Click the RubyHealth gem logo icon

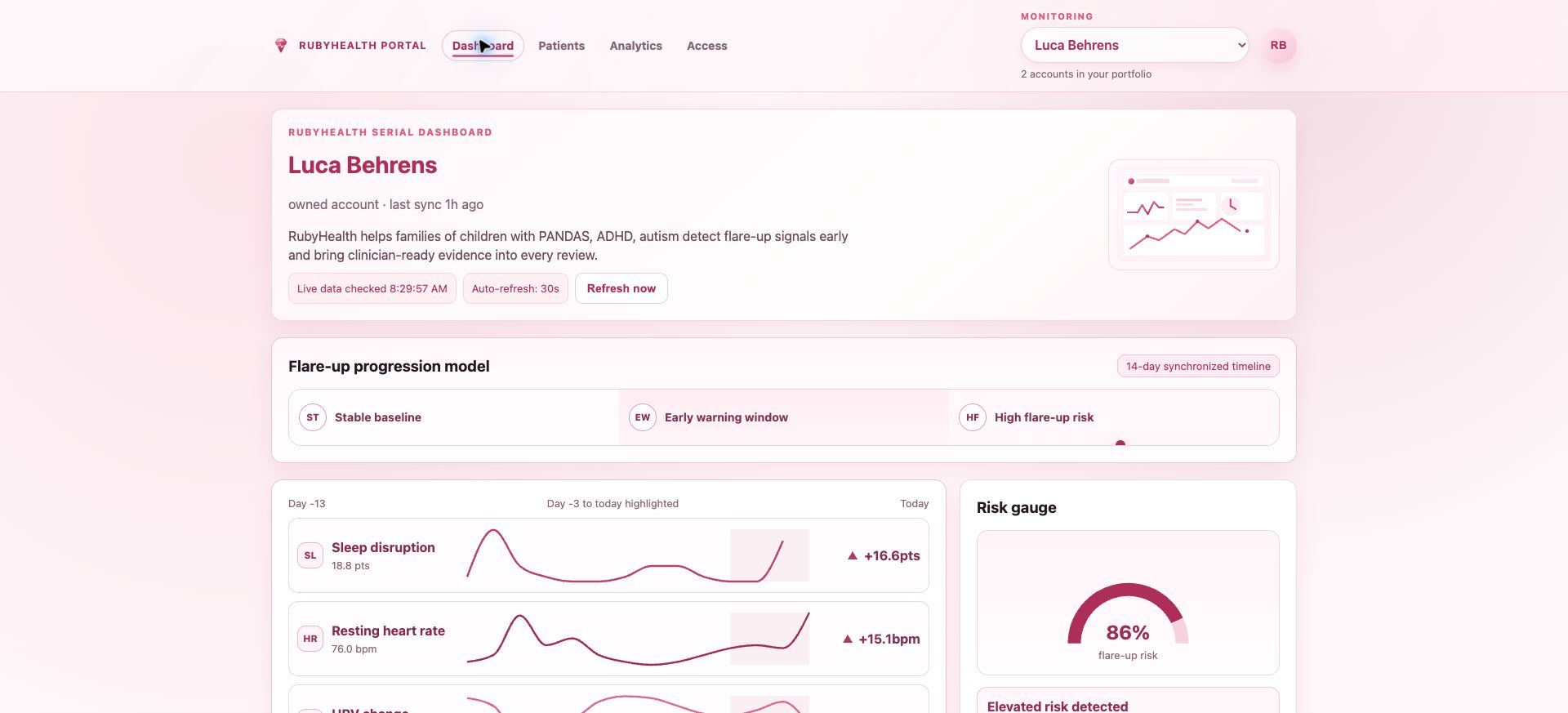(x=280, y=46)
